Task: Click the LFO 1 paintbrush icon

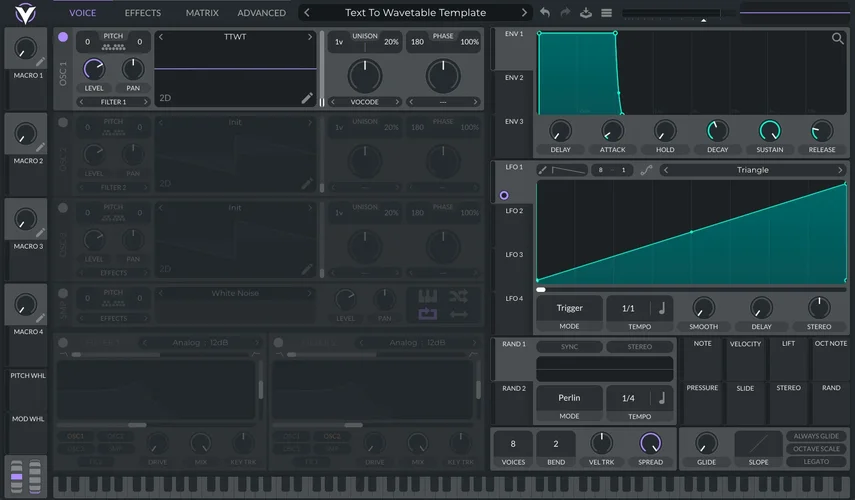Action: (x=543, y=170)
